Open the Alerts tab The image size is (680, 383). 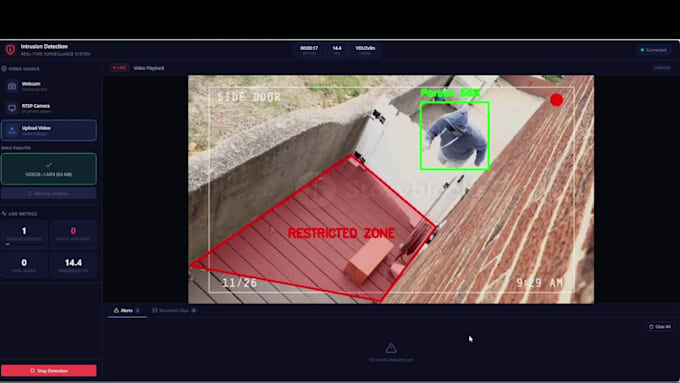127,311
